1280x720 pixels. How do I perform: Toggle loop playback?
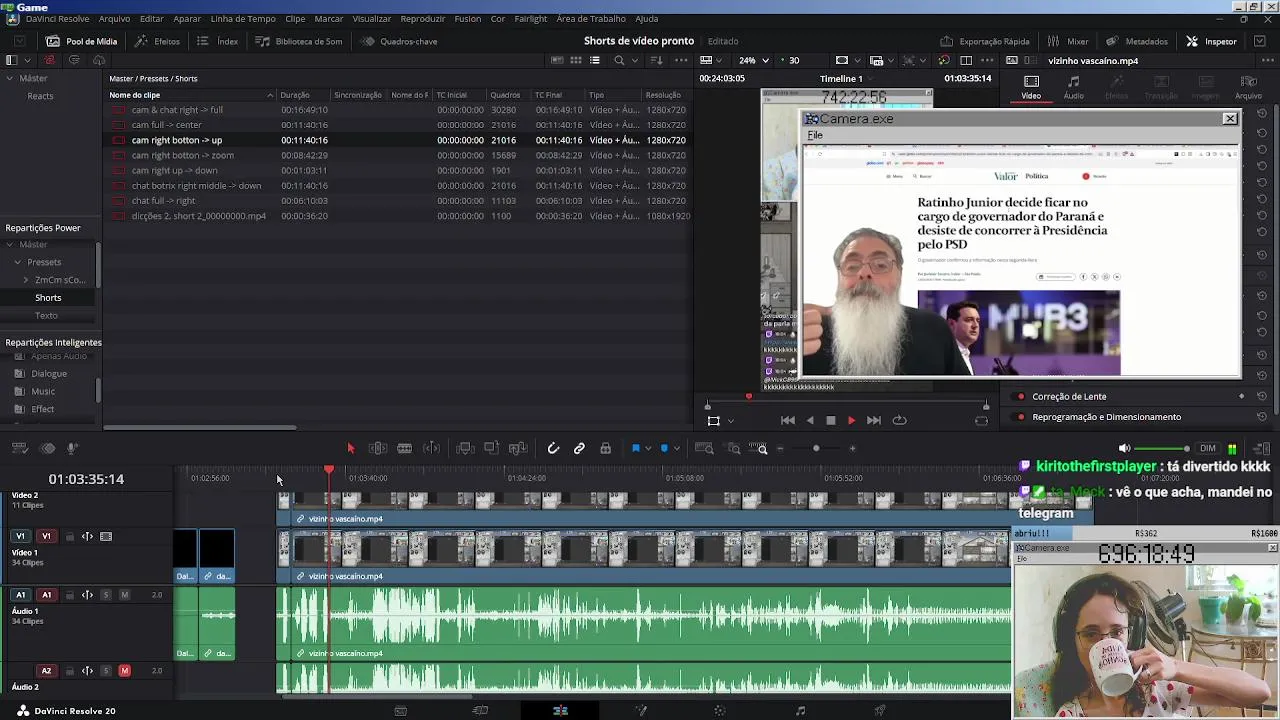[899, 421]
